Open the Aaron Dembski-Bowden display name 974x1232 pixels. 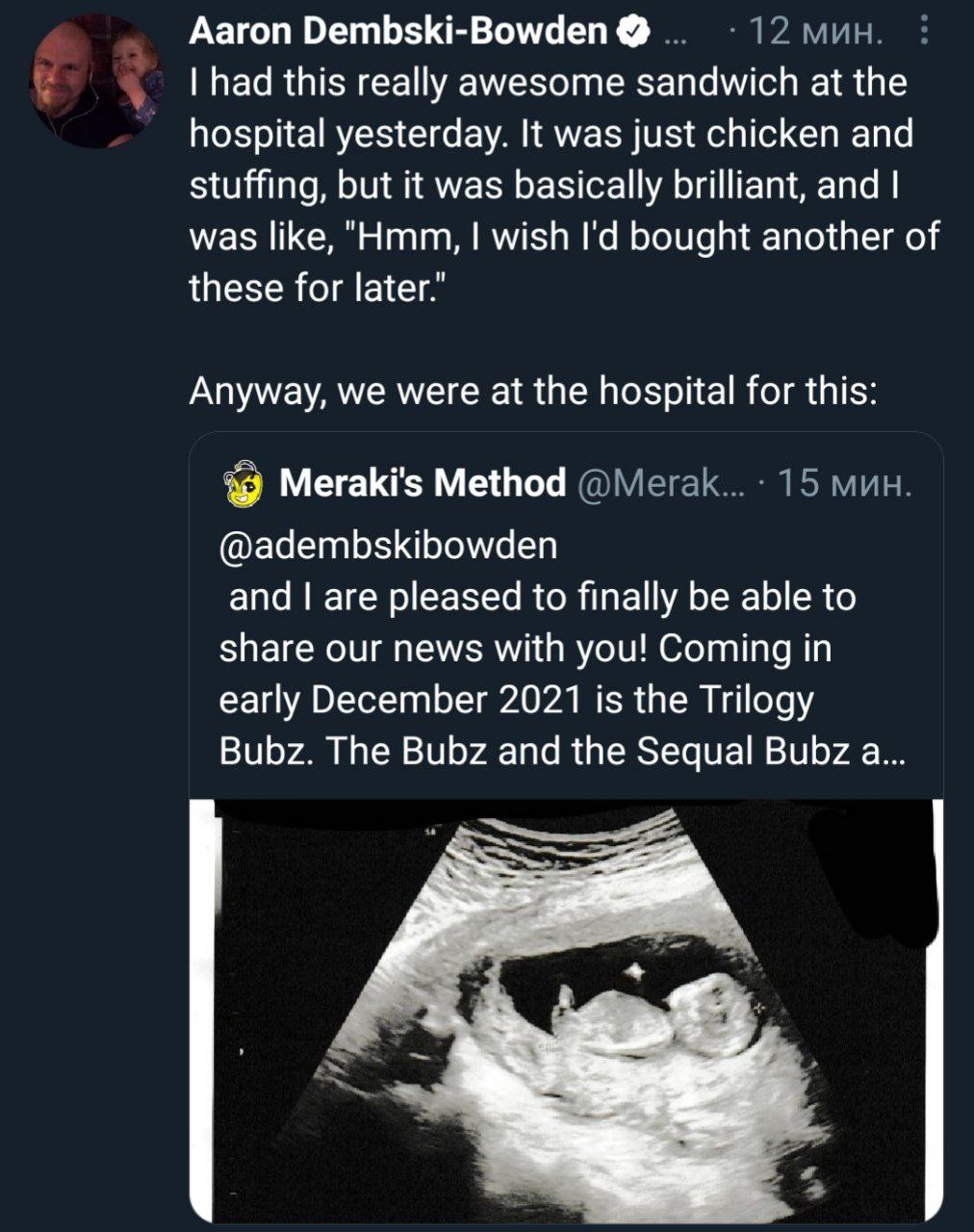[398, 34]
